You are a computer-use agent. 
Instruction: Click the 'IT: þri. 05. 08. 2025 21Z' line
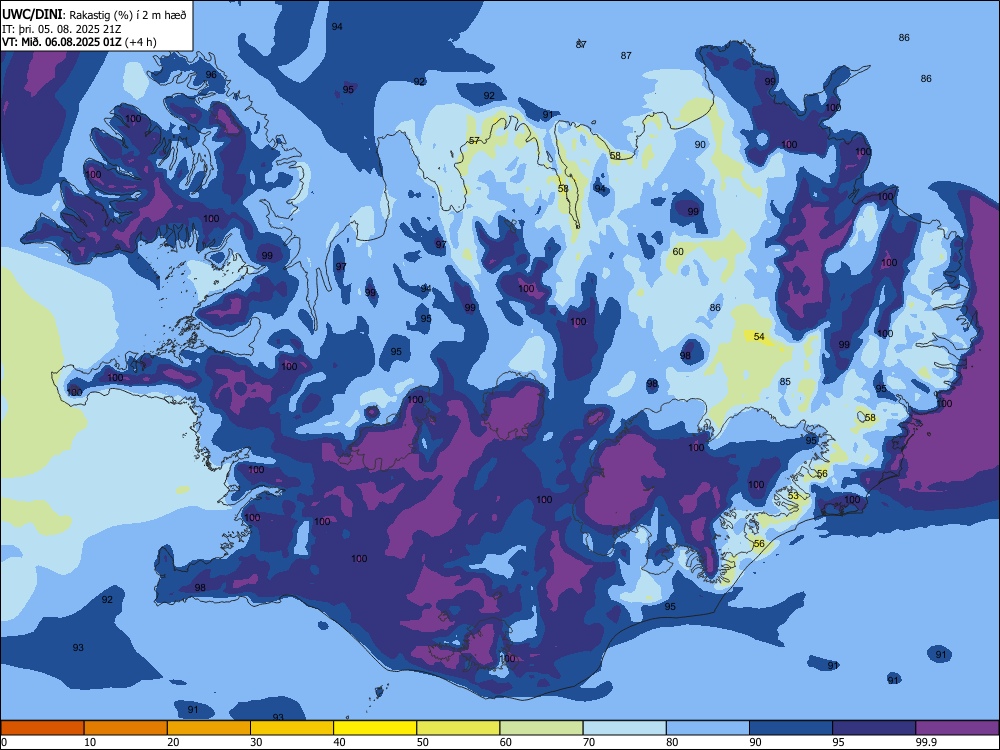point(62,29)
